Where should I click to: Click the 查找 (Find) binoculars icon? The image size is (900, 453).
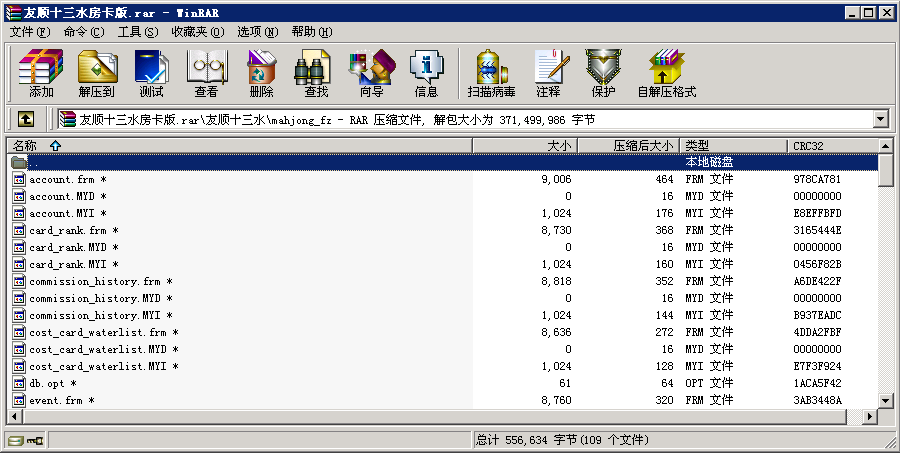coord(316,73)
